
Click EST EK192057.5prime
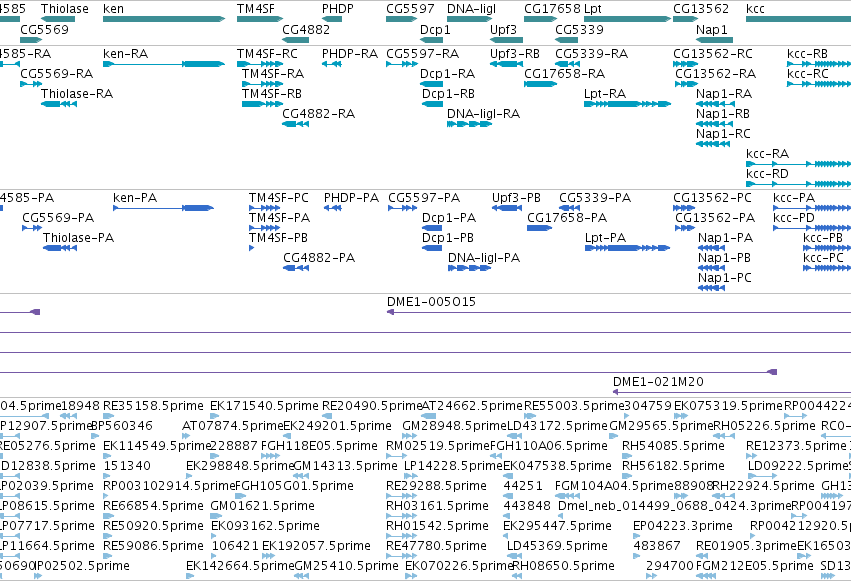coord(316,546)
